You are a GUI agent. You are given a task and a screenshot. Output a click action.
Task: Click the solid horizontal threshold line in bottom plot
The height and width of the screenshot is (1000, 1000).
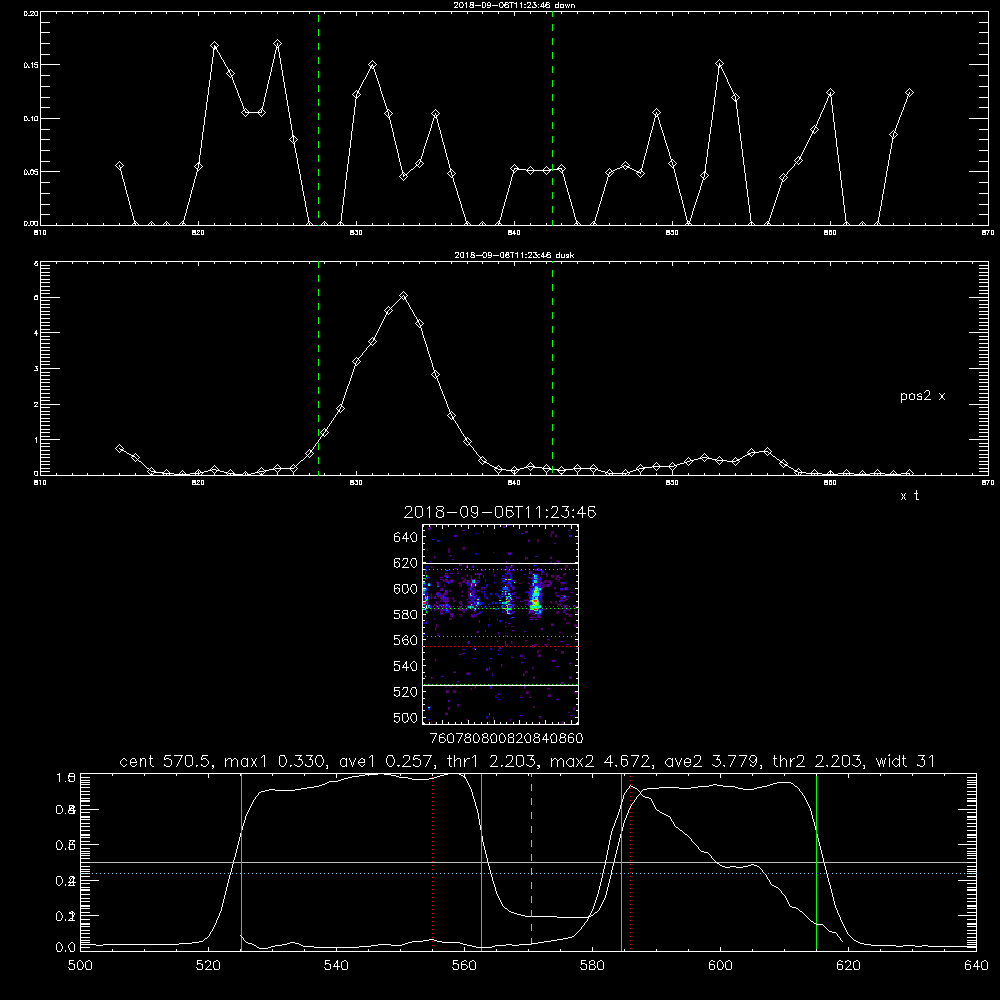528,862
